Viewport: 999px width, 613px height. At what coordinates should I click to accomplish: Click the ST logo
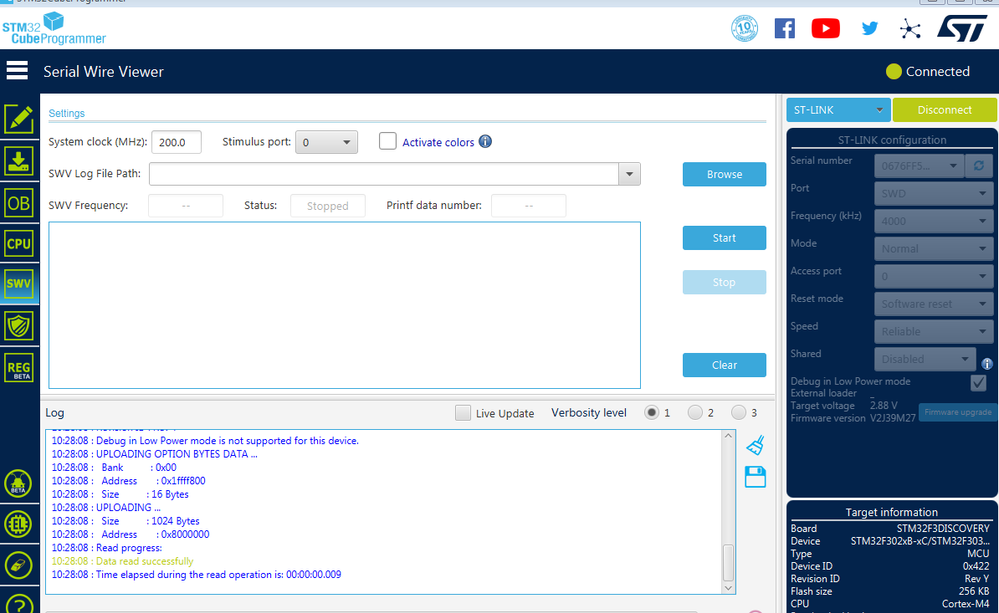click(x=962, y=29)
